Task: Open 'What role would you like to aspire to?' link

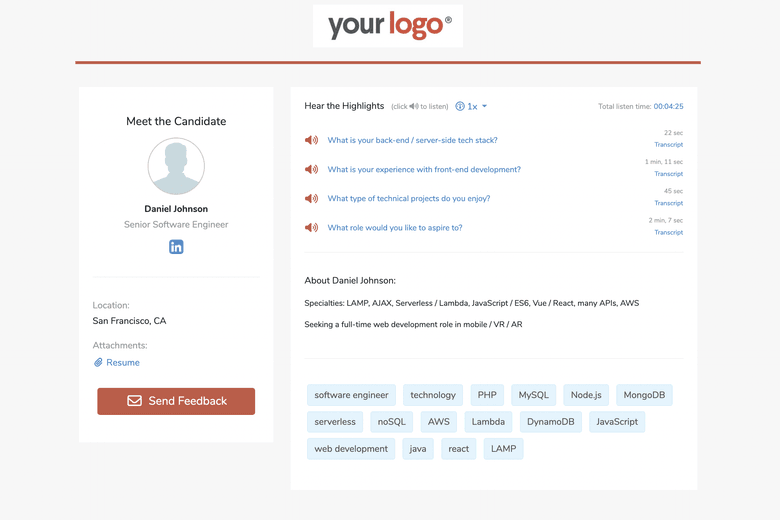Action: (395, 228)
